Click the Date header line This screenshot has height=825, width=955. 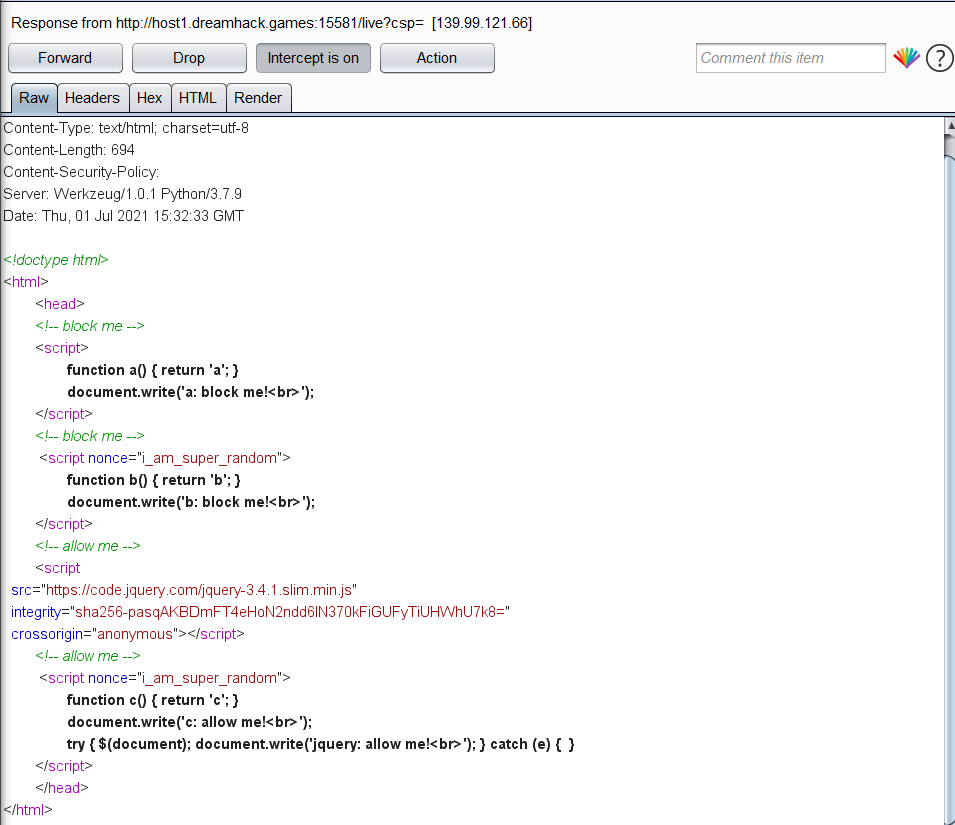pos(124,216)
